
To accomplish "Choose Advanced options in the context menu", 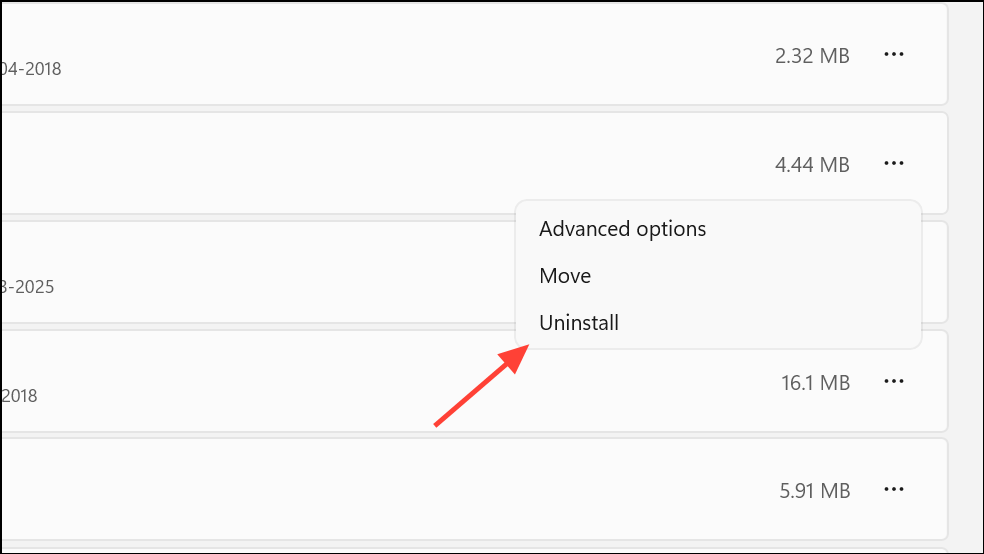I will click(622, 229).
